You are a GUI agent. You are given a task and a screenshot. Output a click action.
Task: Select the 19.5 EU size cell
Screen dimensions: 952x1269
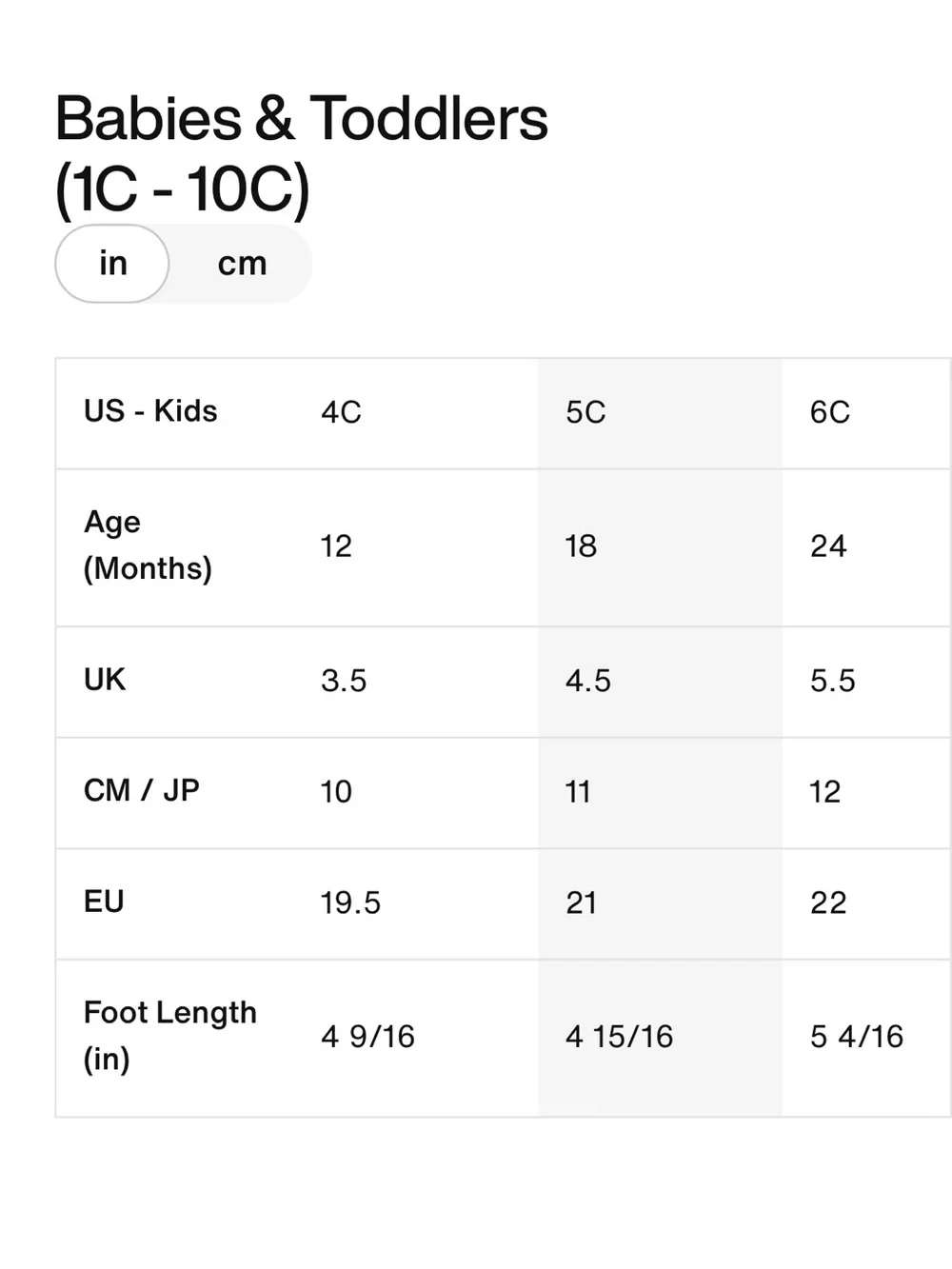[x=350, y=902]
